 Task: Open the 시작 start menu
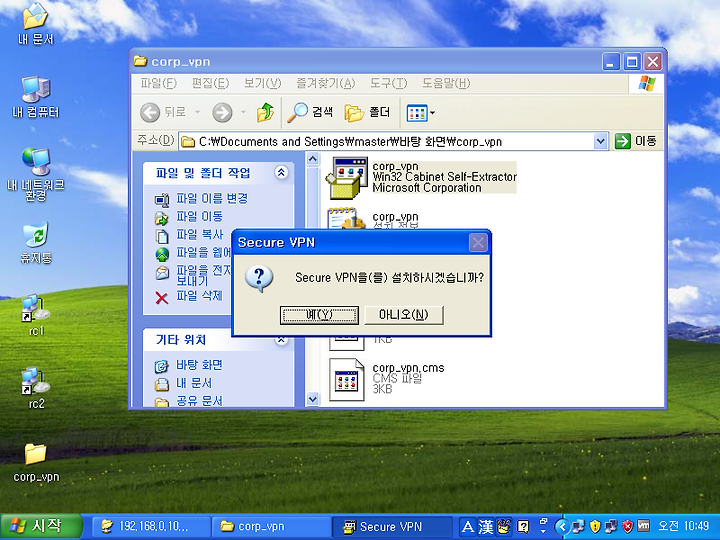tap(41, 526)
